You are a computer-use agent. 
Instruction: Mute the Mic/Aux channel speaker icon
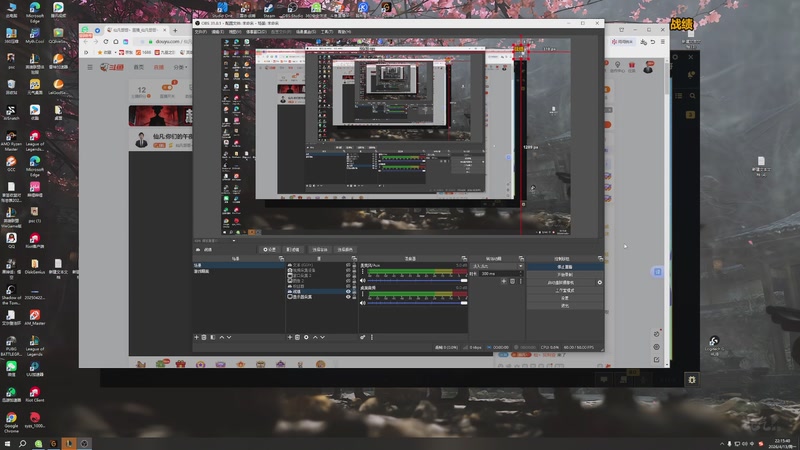[362, 280]
